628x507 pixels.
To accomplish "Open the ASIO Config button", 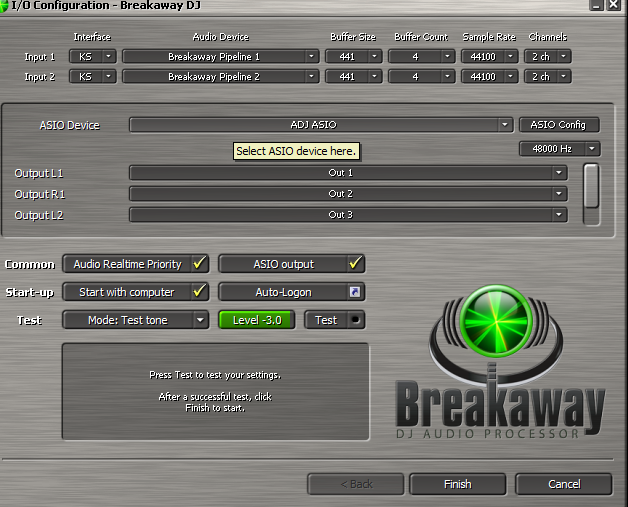I will click(559, 125).
